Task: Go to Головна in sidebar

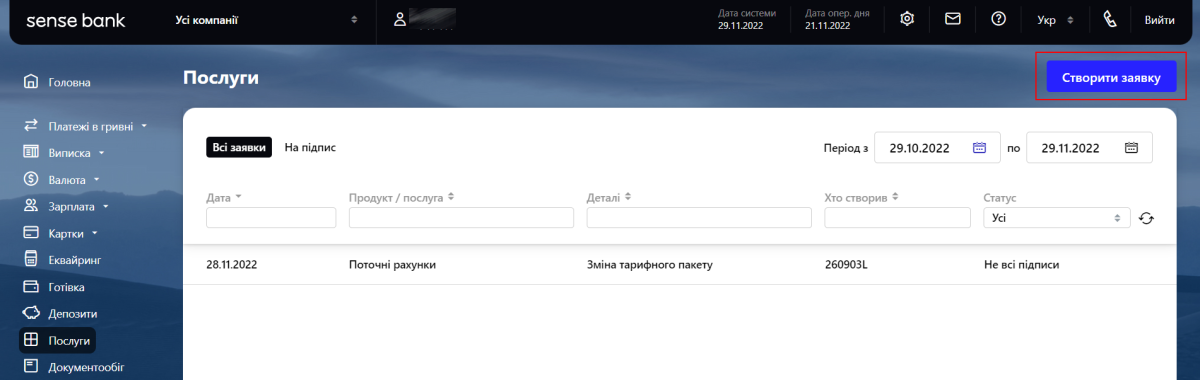Action: pyautogui.click(x=69, y=82)
